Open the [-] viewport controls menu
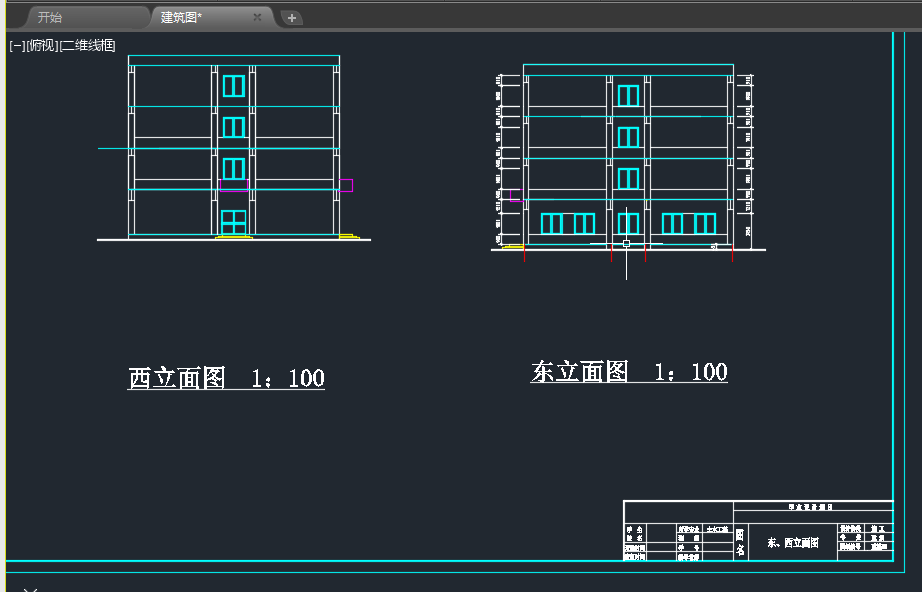The width and height of the screenshot is (922, 592). 17,45
